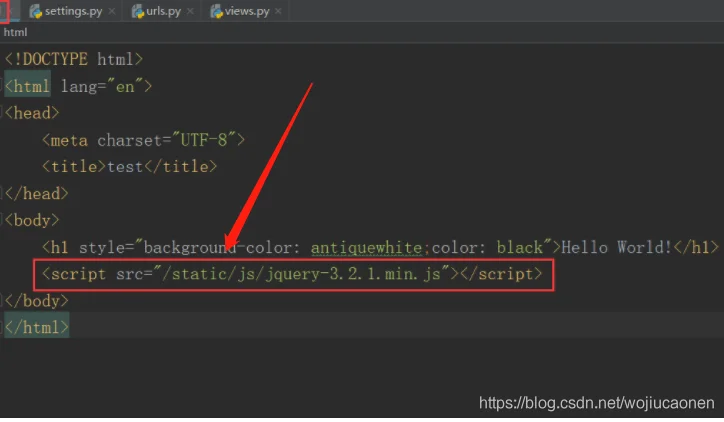Image resolution: width=724 pixels, height=422 pixels.
Task: Collapse the body tag fold marker
Action: tap(1, 220)
